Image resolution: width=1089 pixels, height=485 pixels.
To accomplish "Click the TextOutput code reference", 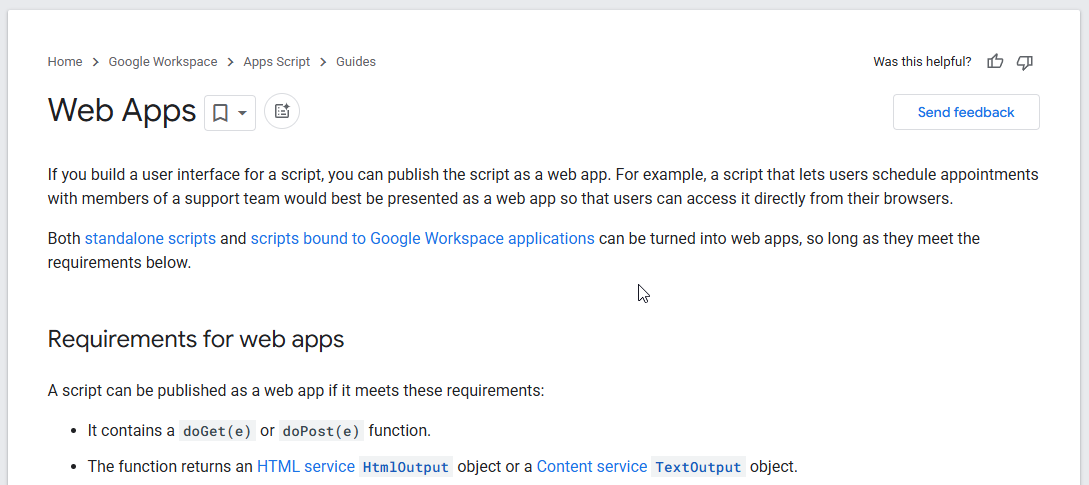I will click(698, 467).
